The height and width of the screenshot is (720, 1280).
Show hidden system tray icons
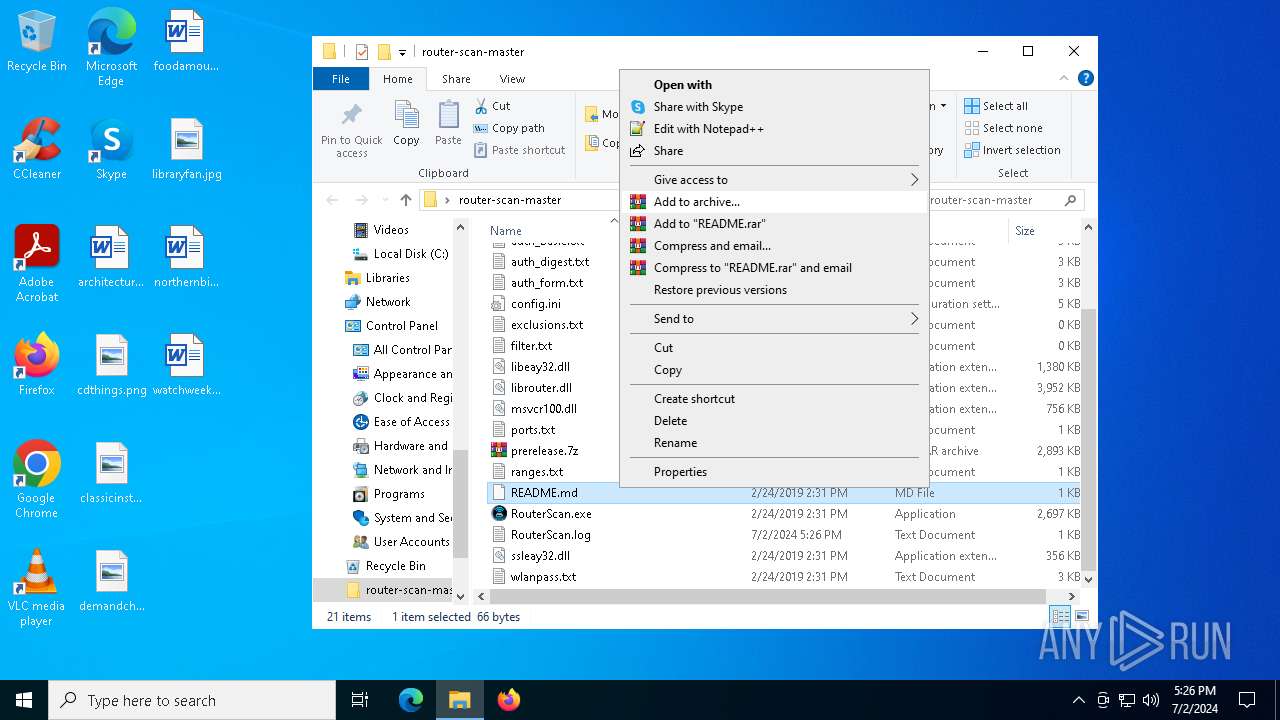(x=1078, y=700)
